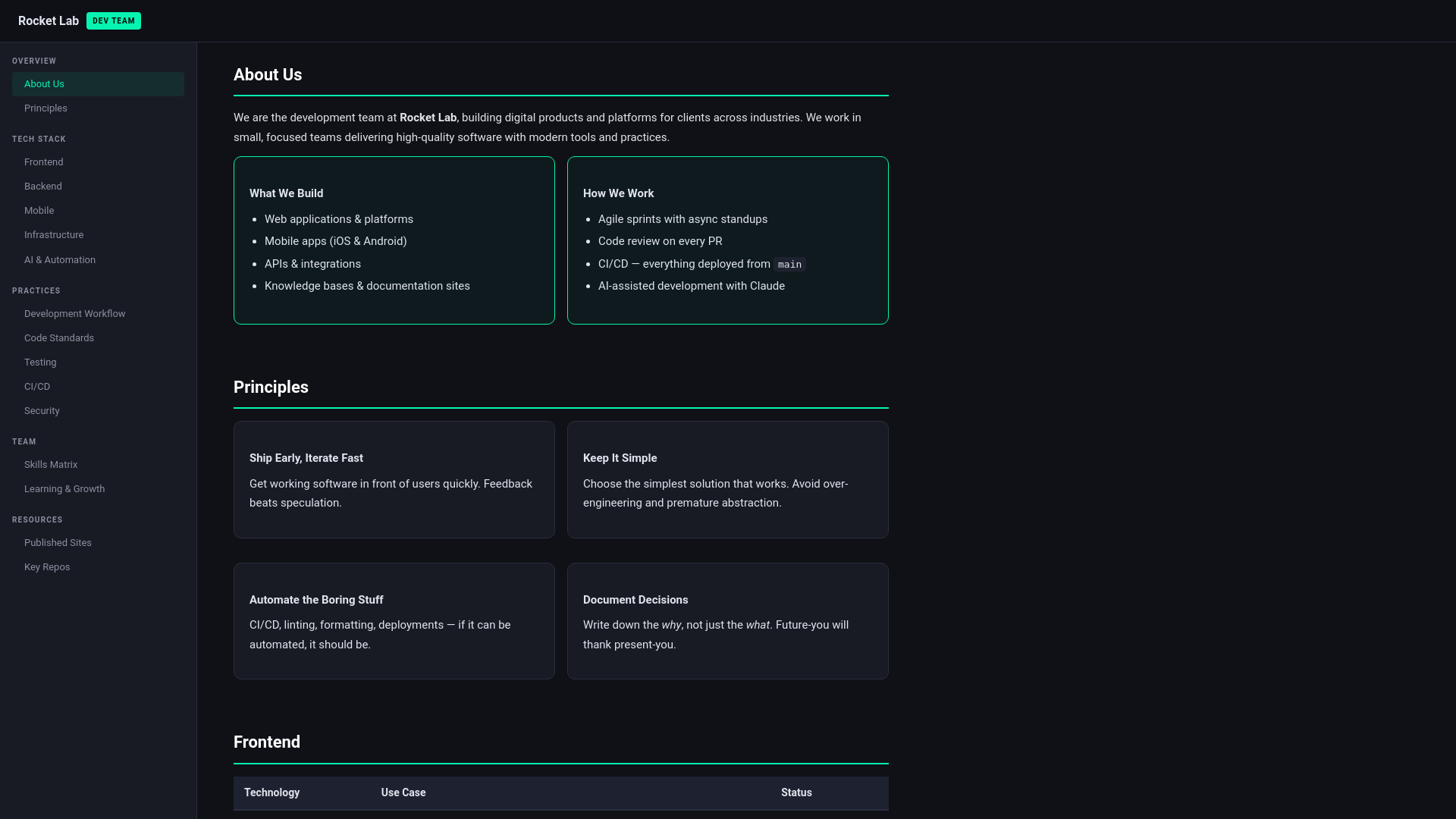Select Backend in the sidebar
This screenshot has width=1456, height=819.
[98, 187]
